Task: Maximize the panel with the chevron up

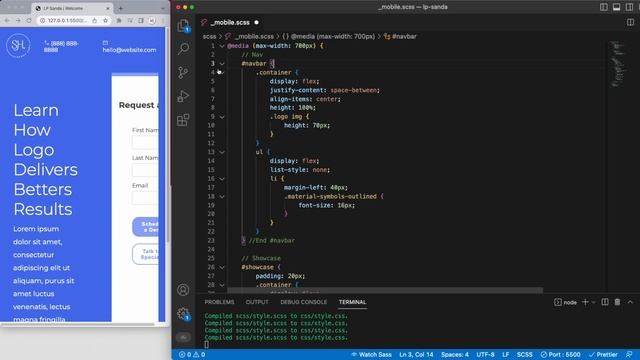Action: (630, 302)
